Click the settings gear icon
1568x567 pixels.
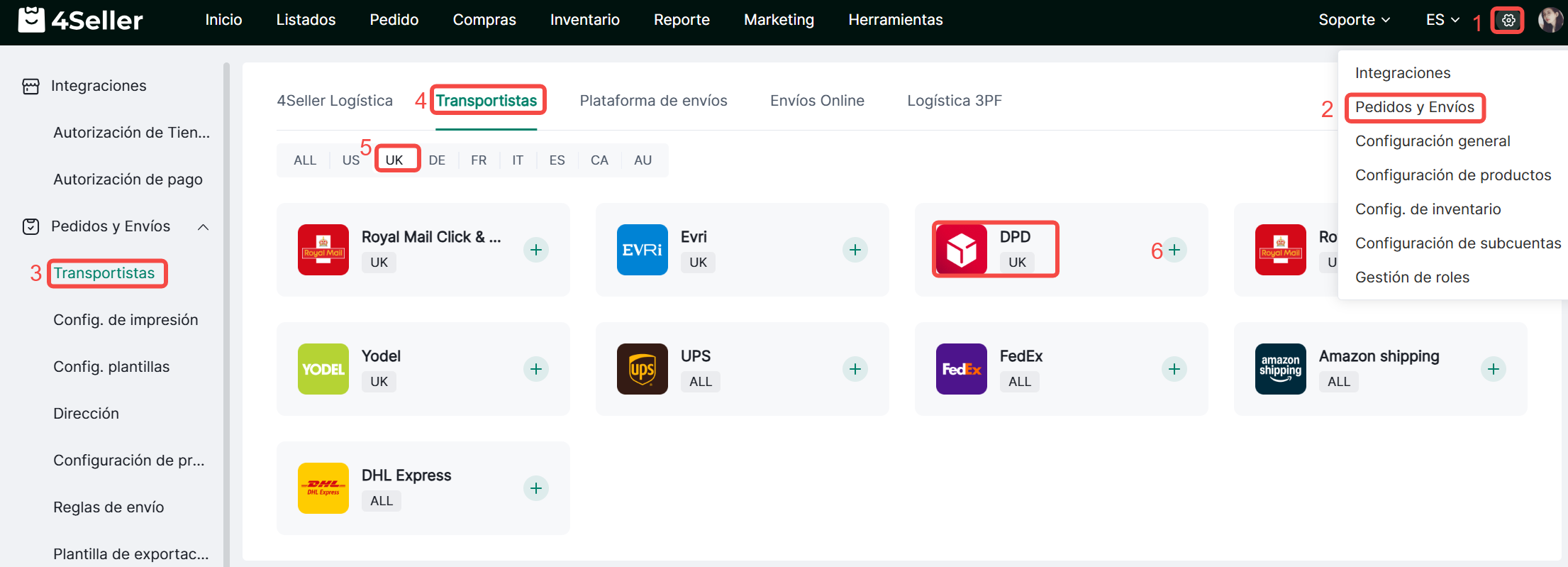pyautogui.click(x=1508, y=21)
